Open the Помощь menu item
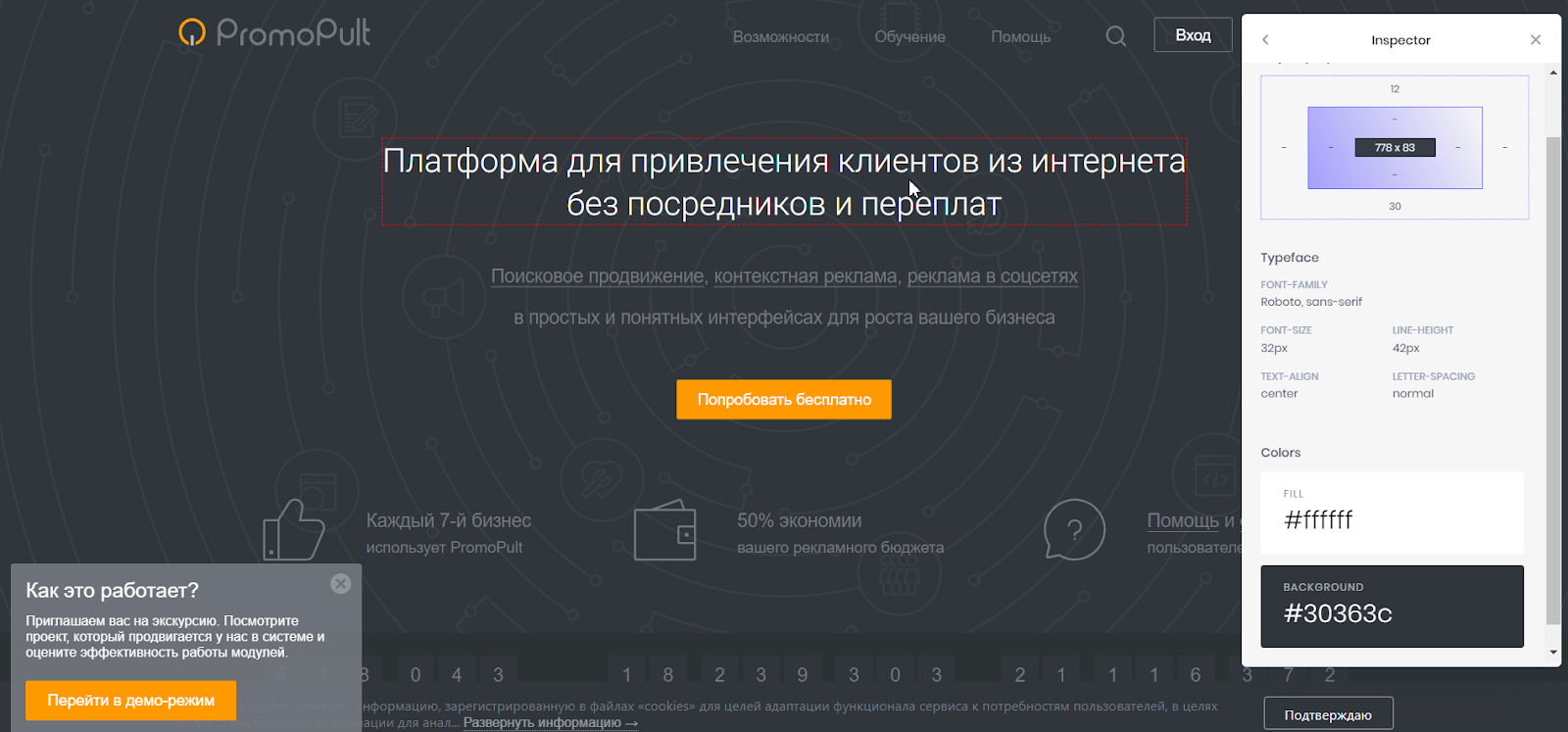 coord(1020,37)
